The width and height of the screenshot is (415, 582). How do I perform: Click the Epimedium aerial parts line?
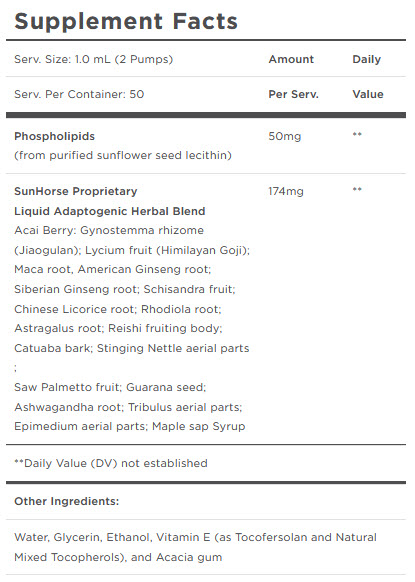point(130,426)
